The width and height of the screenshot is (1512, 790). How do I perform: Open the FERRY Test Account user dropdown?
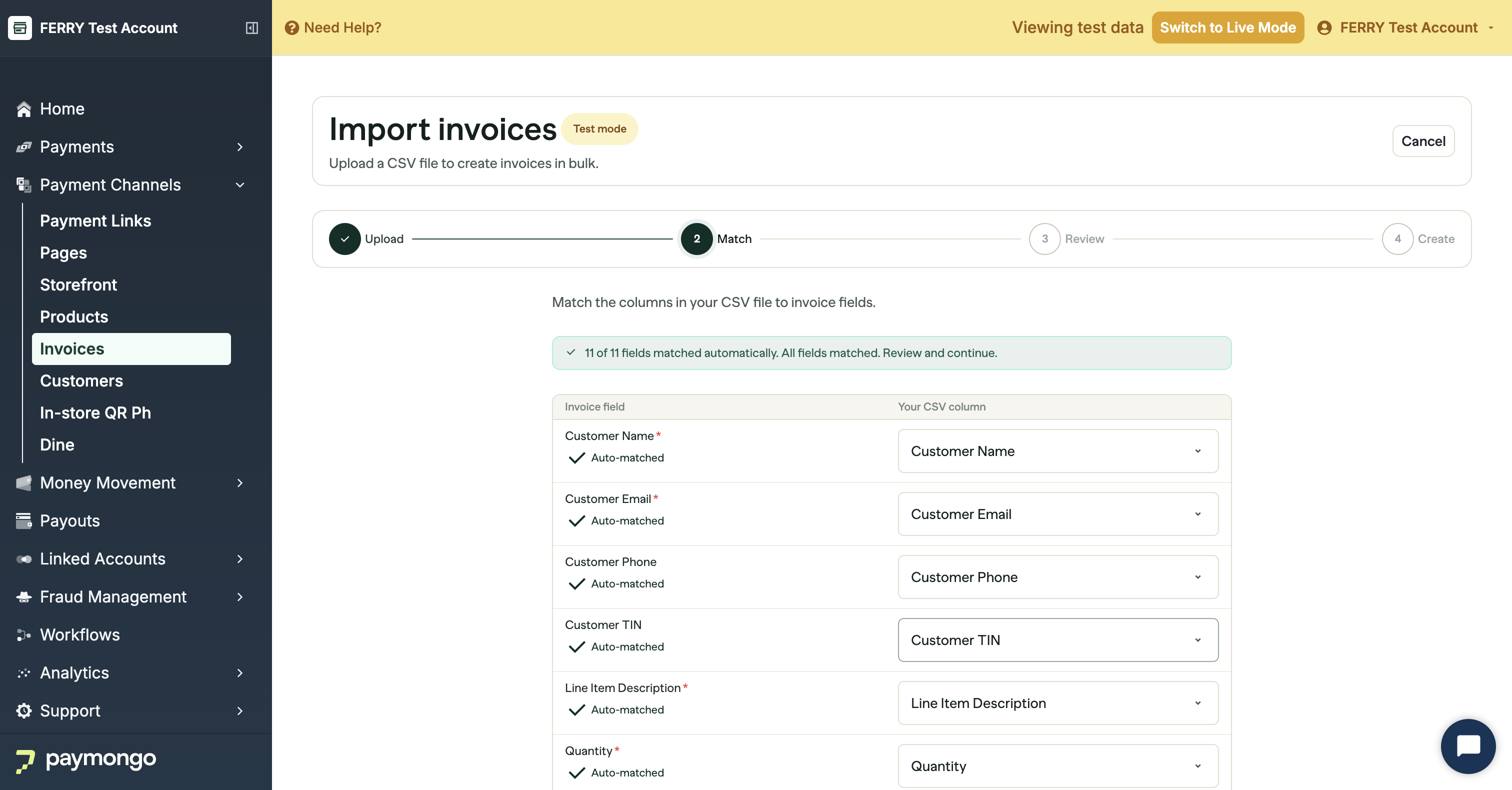point(1407,27)
